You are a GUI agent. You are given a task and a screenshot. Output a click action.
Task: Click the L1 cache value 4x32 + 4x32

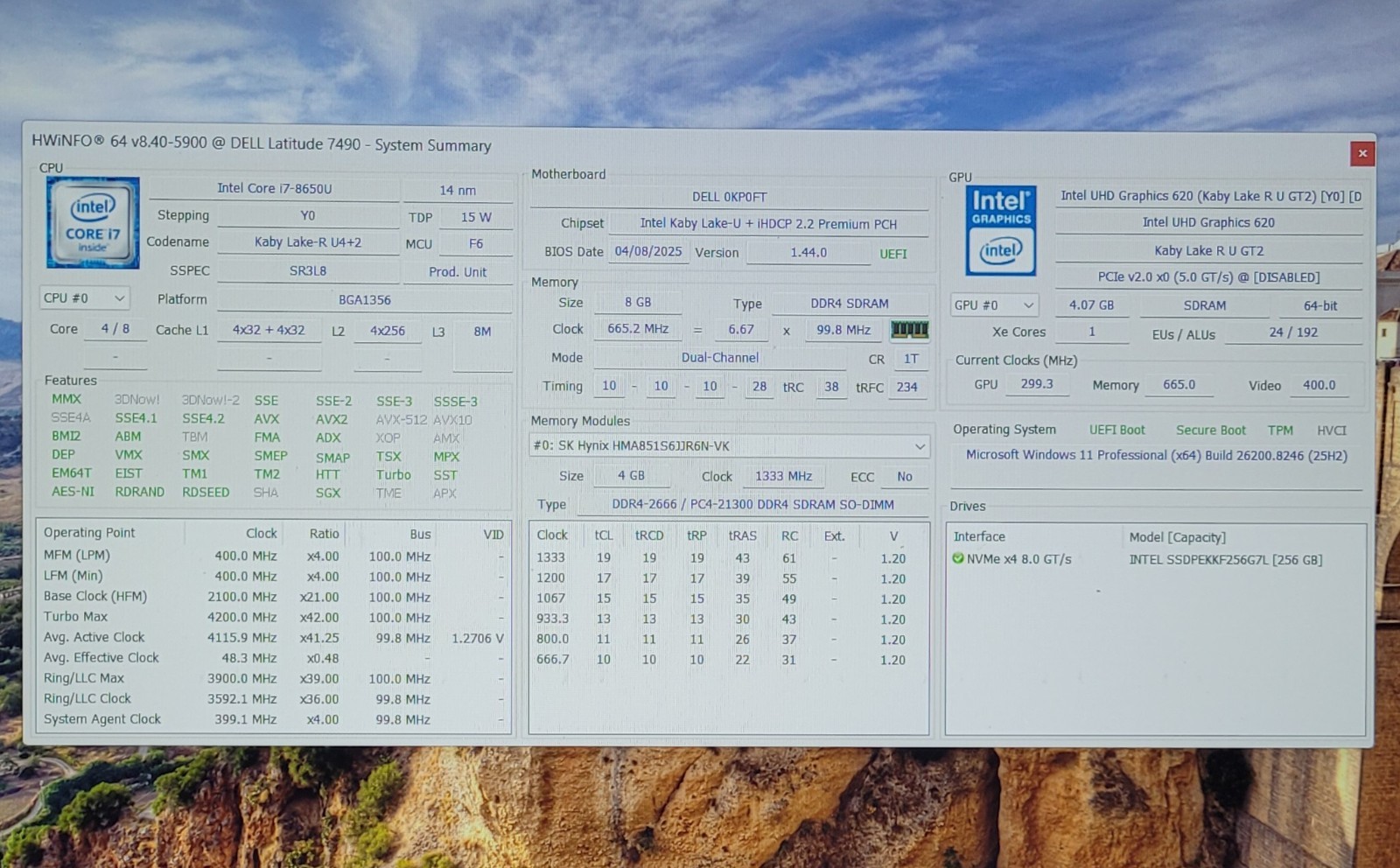(269, 330)
